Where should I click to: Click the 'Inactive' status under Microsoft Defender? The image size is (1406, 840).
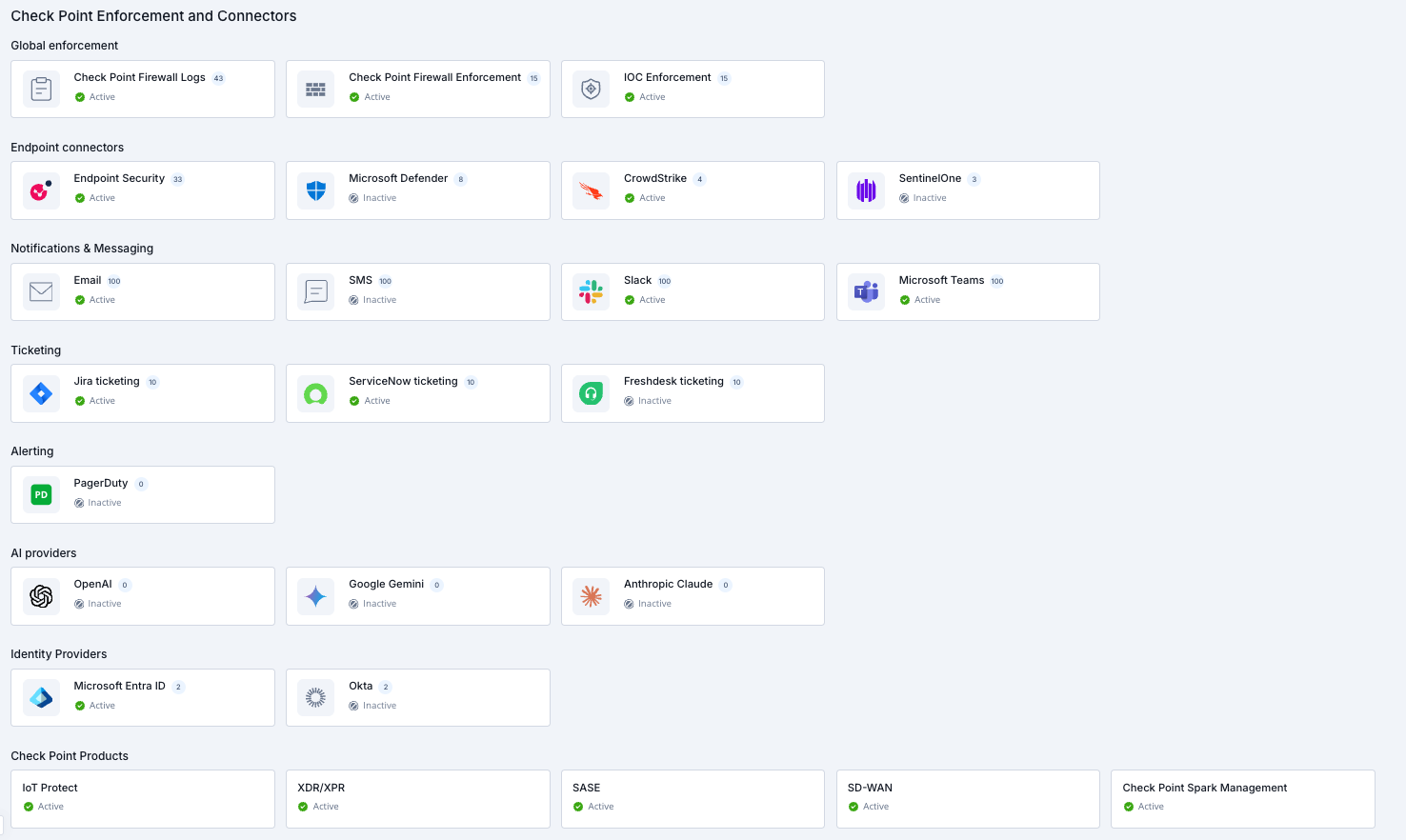tap(372, 198)
